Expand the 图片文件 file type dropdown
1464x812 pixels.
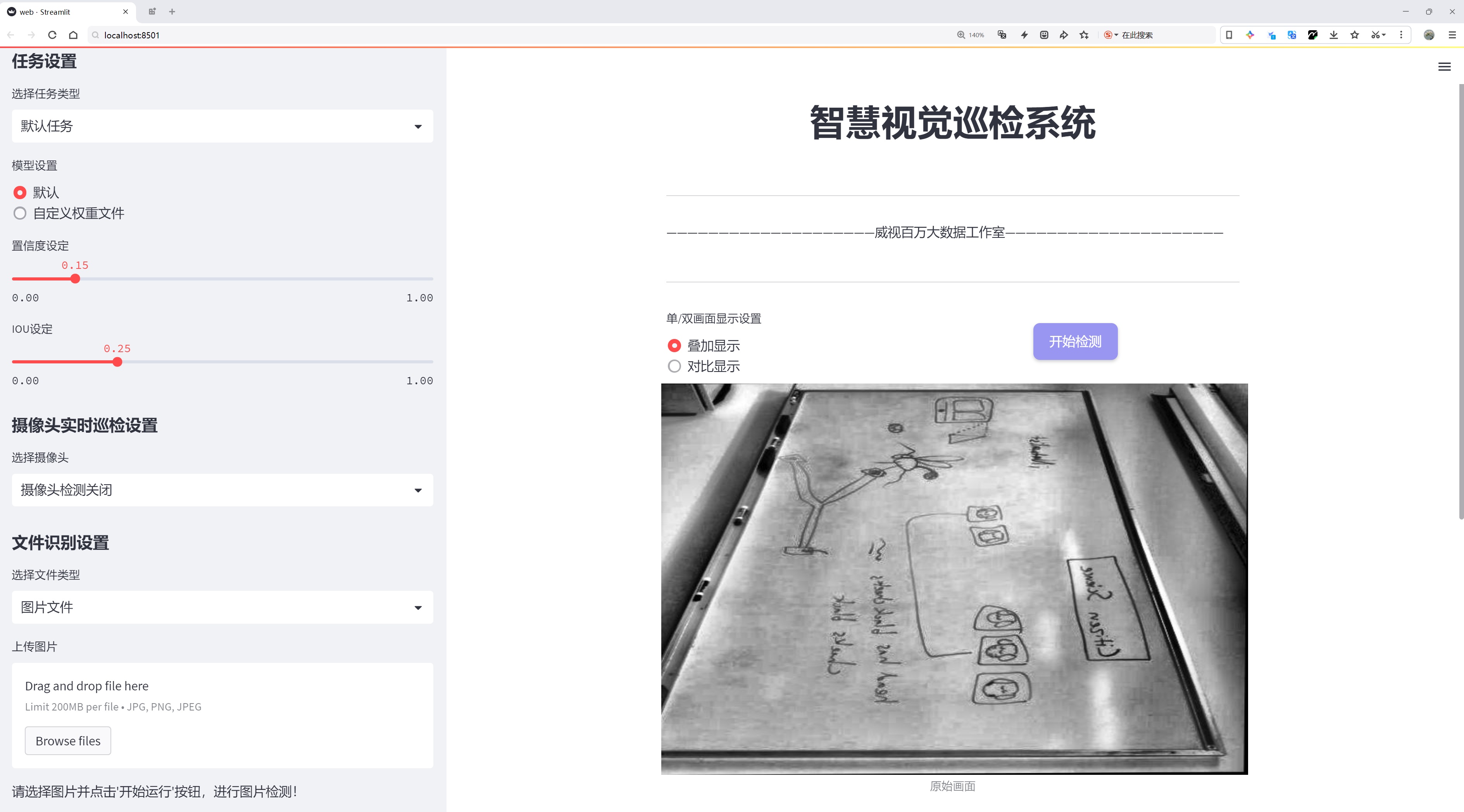tap(222, 607)
